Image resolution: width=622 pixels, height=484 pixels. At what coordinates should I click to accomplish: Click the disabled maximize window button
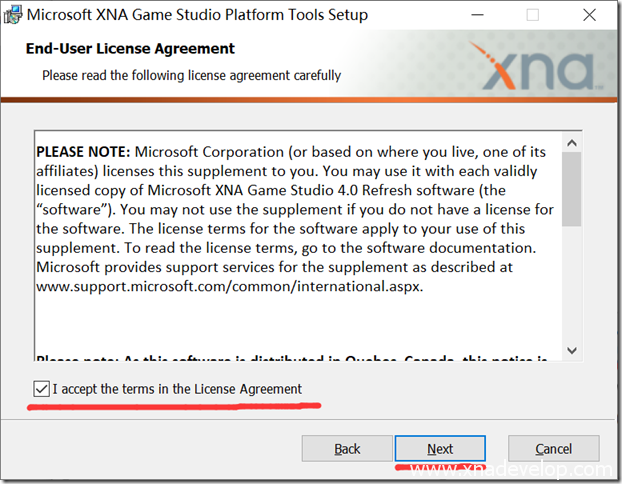(x=532, y=15)
